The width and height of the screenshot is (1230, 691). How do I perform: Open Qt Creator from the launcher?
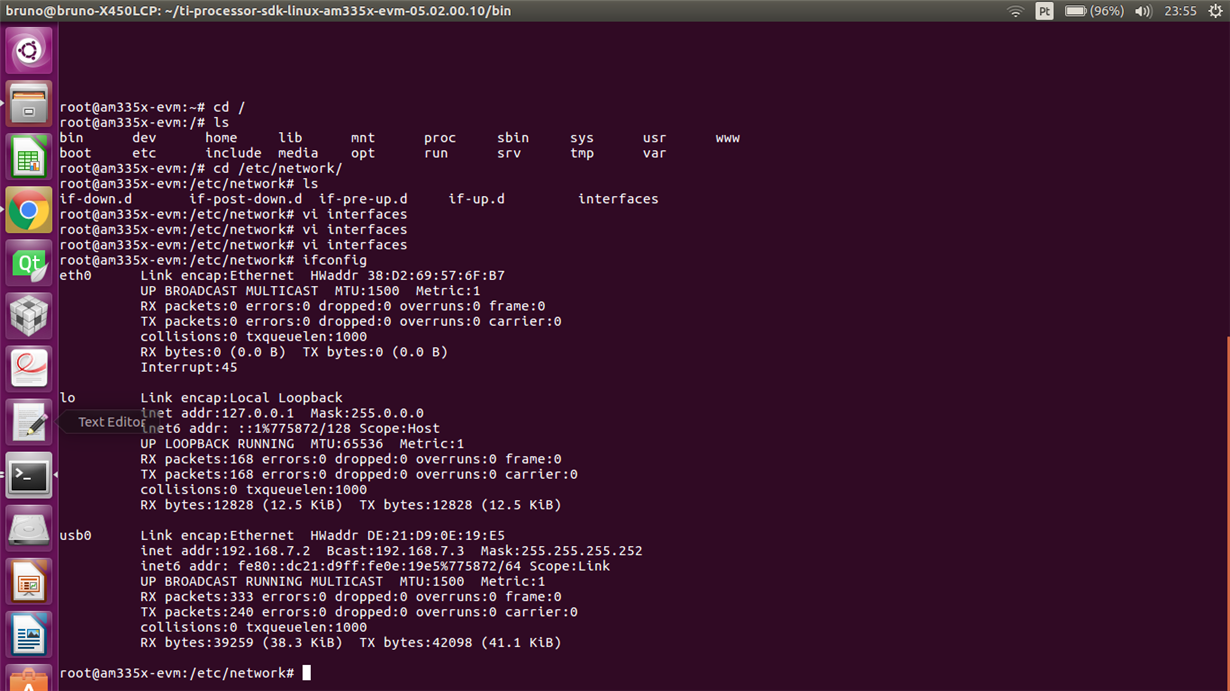point(29,263)
